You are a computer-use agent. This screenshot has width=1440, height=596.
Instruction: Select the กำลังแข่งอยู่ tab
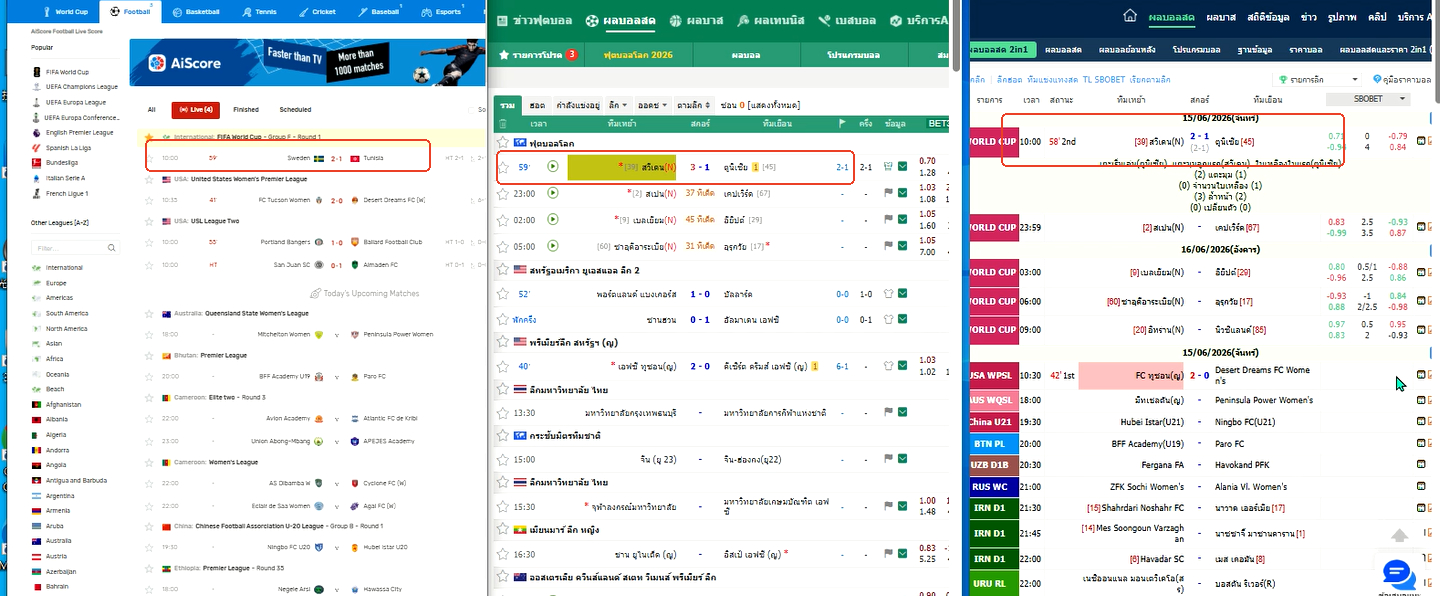[578, 105]
